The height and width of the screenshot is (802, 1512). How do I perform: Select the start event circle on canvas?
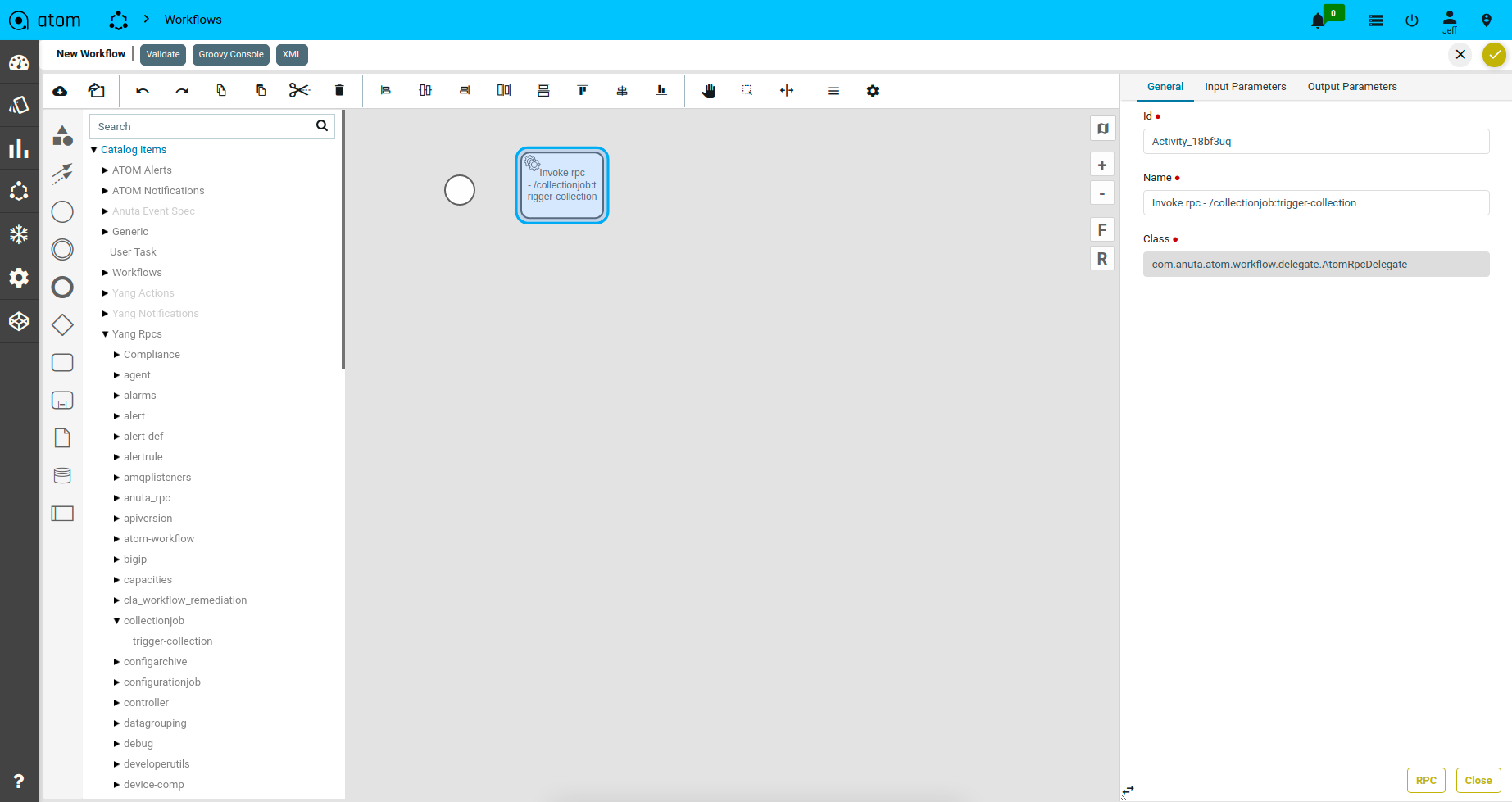[460, 190]
